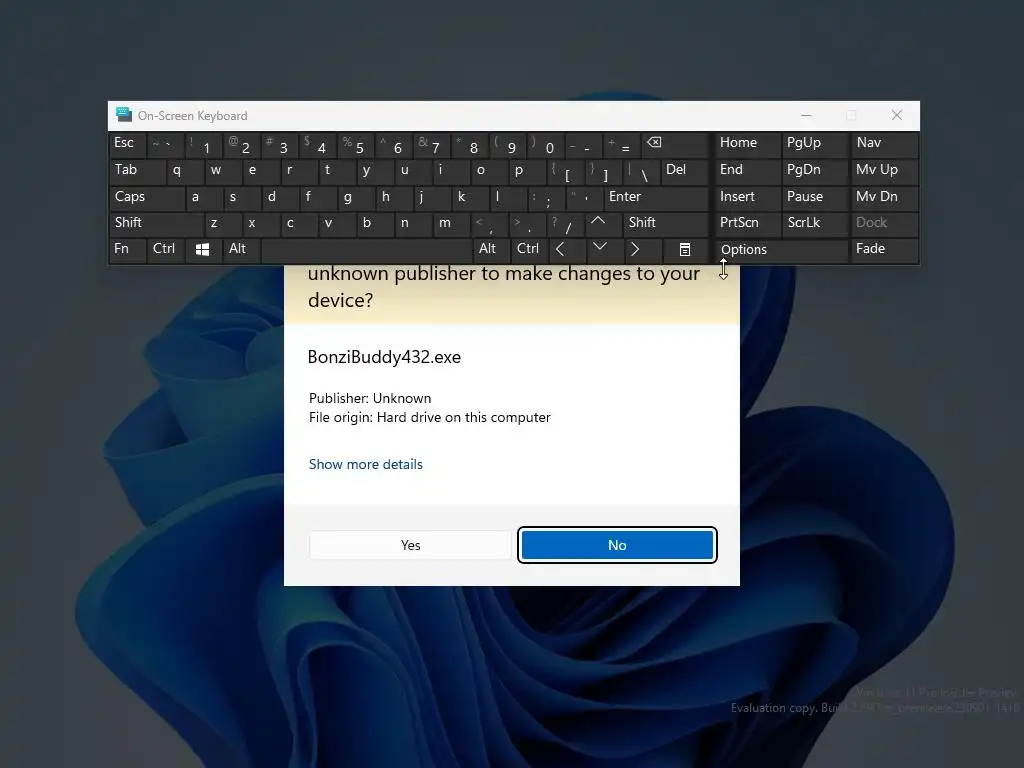This screenshot has height=768, width=1024.
Task: Click the Tab key
Action: 137,170
